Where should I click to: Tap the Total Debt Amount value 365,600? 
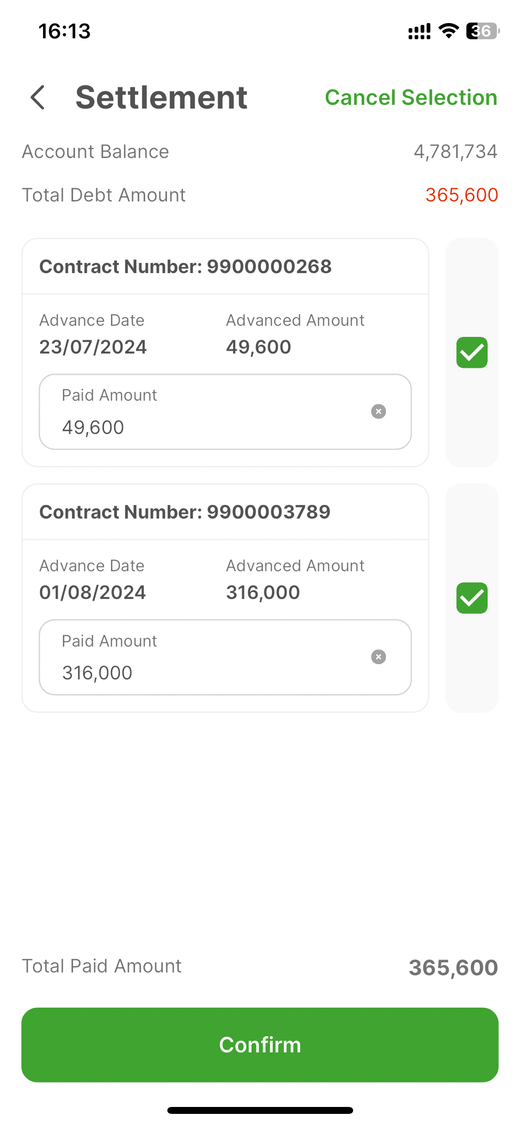click(462, 195)
